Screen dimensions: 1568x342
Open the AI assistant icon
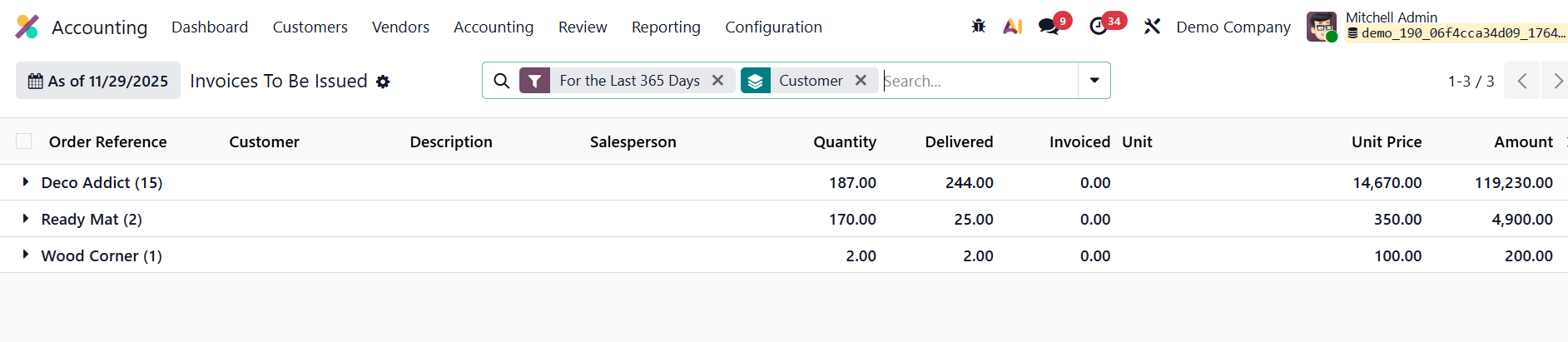pos(1012,27)
